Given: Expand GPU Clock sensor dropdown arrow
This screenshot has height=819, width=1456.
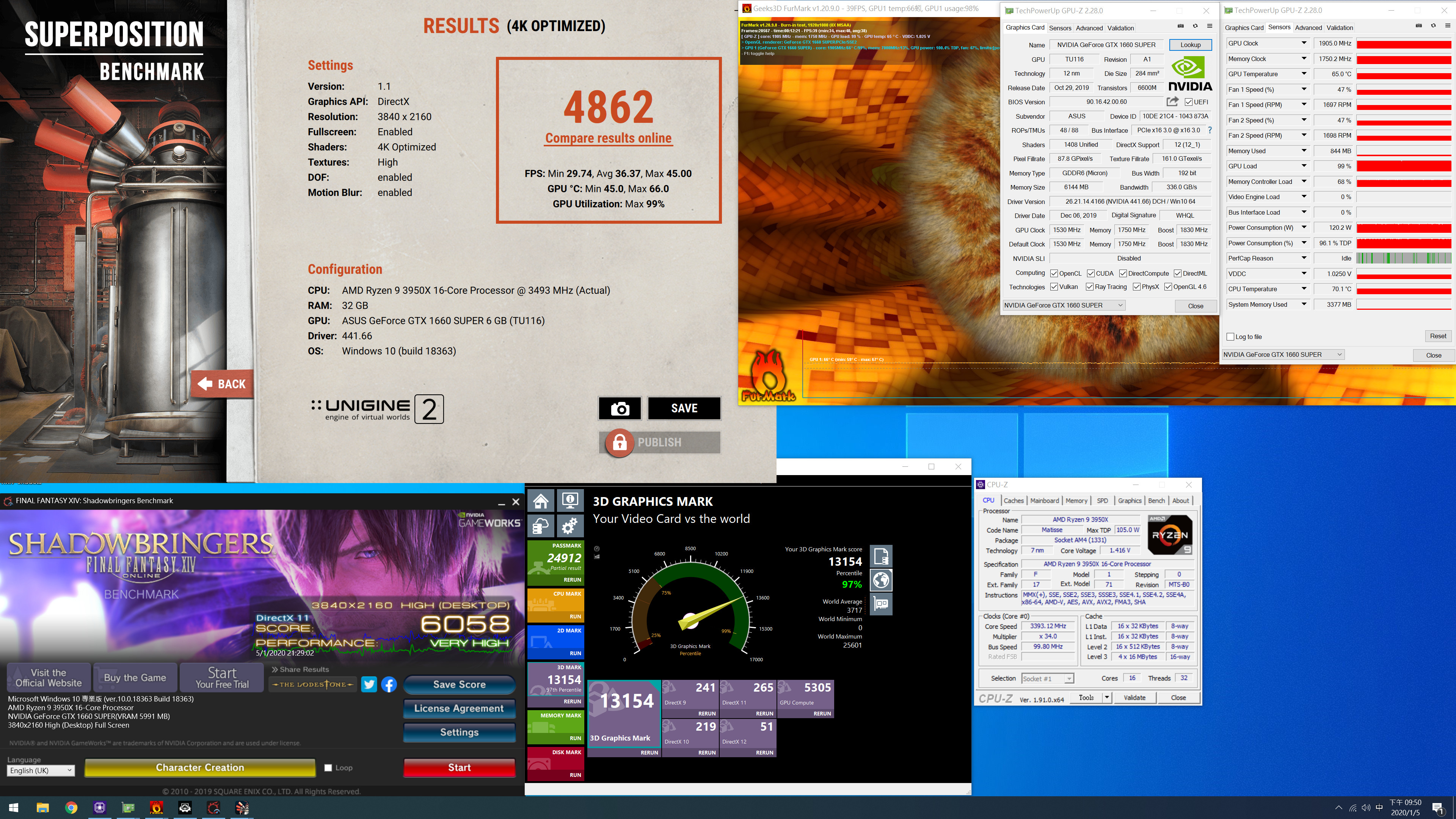Looking at the screenshot, I should pos(1304,43).
